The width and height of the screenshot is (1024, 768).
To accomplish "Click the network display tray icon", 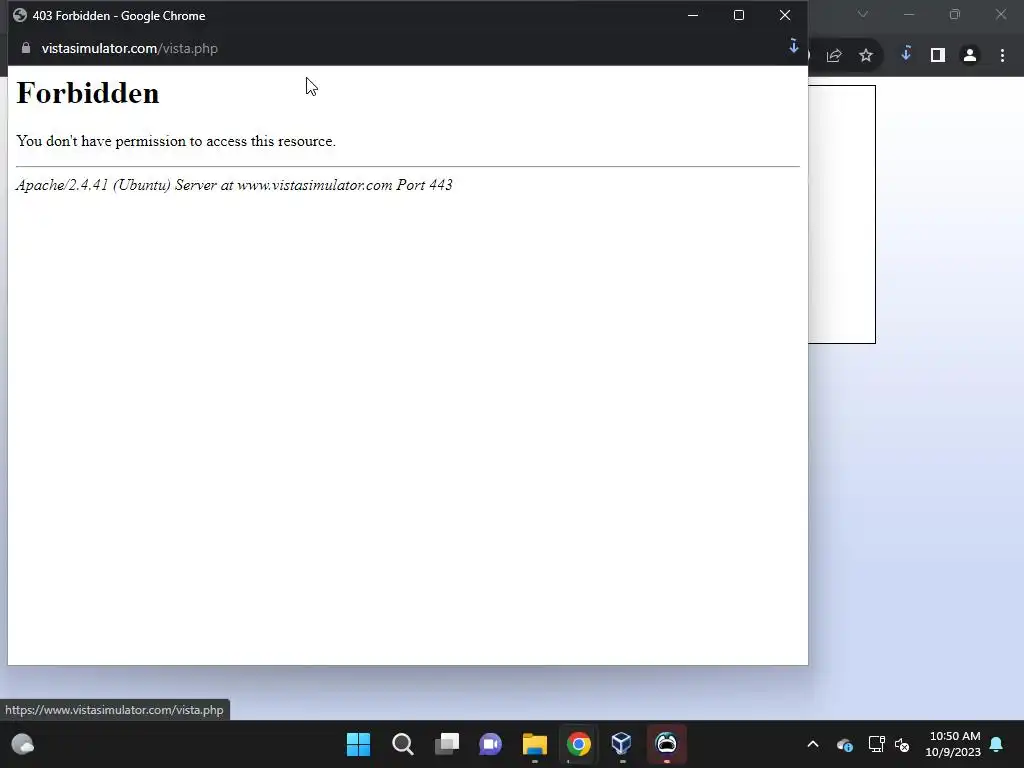I will click(x=876, y=744).
